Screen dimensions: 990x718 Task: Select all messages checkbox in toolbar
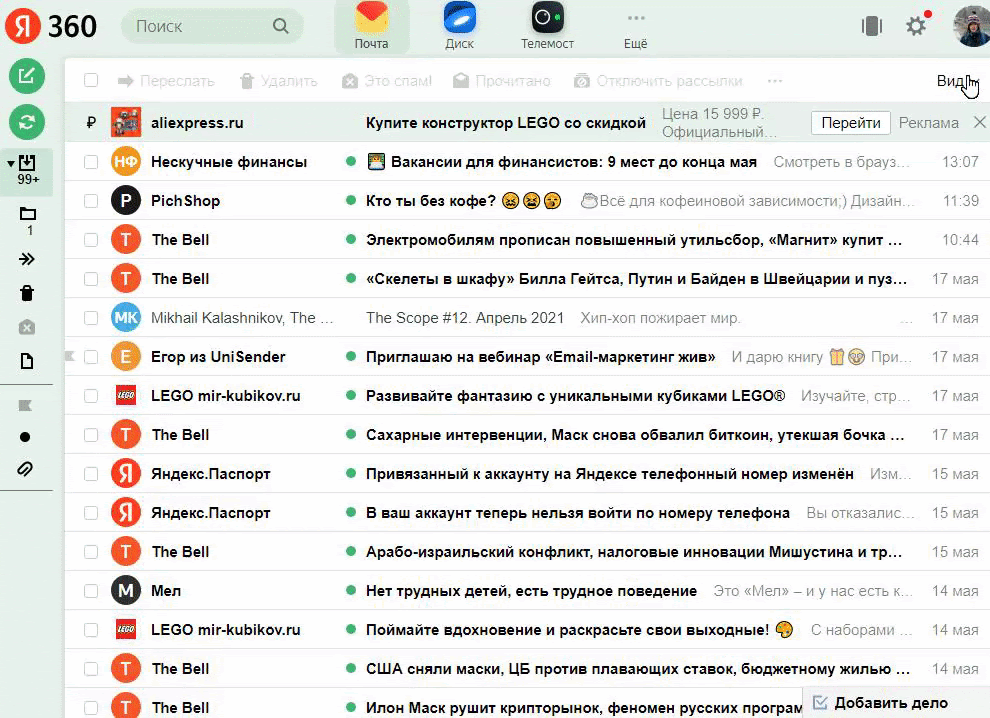coord(91,80)
